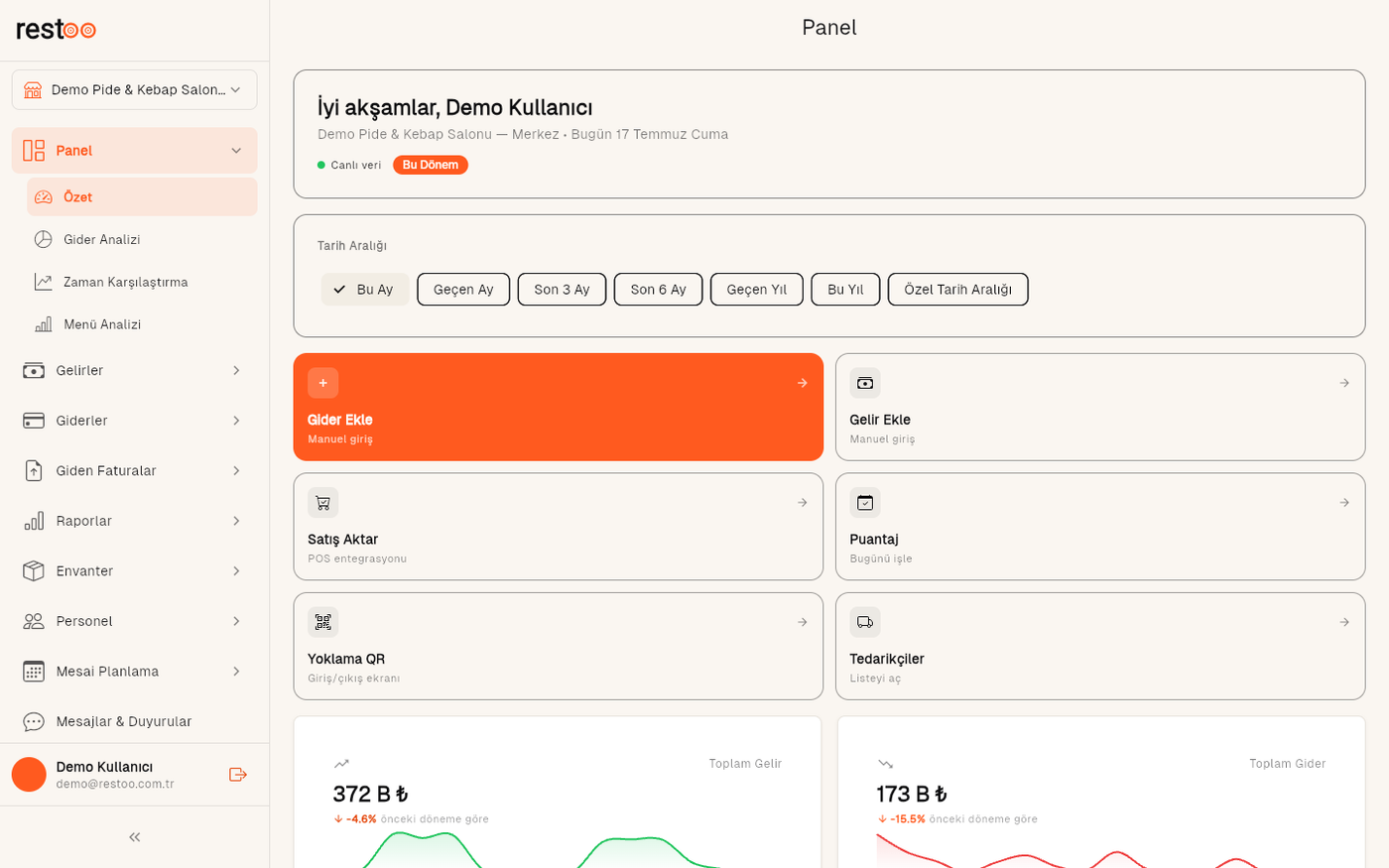Click the Personel people icon
This screenshot has height=868, width=1389.
pos(34,621)
